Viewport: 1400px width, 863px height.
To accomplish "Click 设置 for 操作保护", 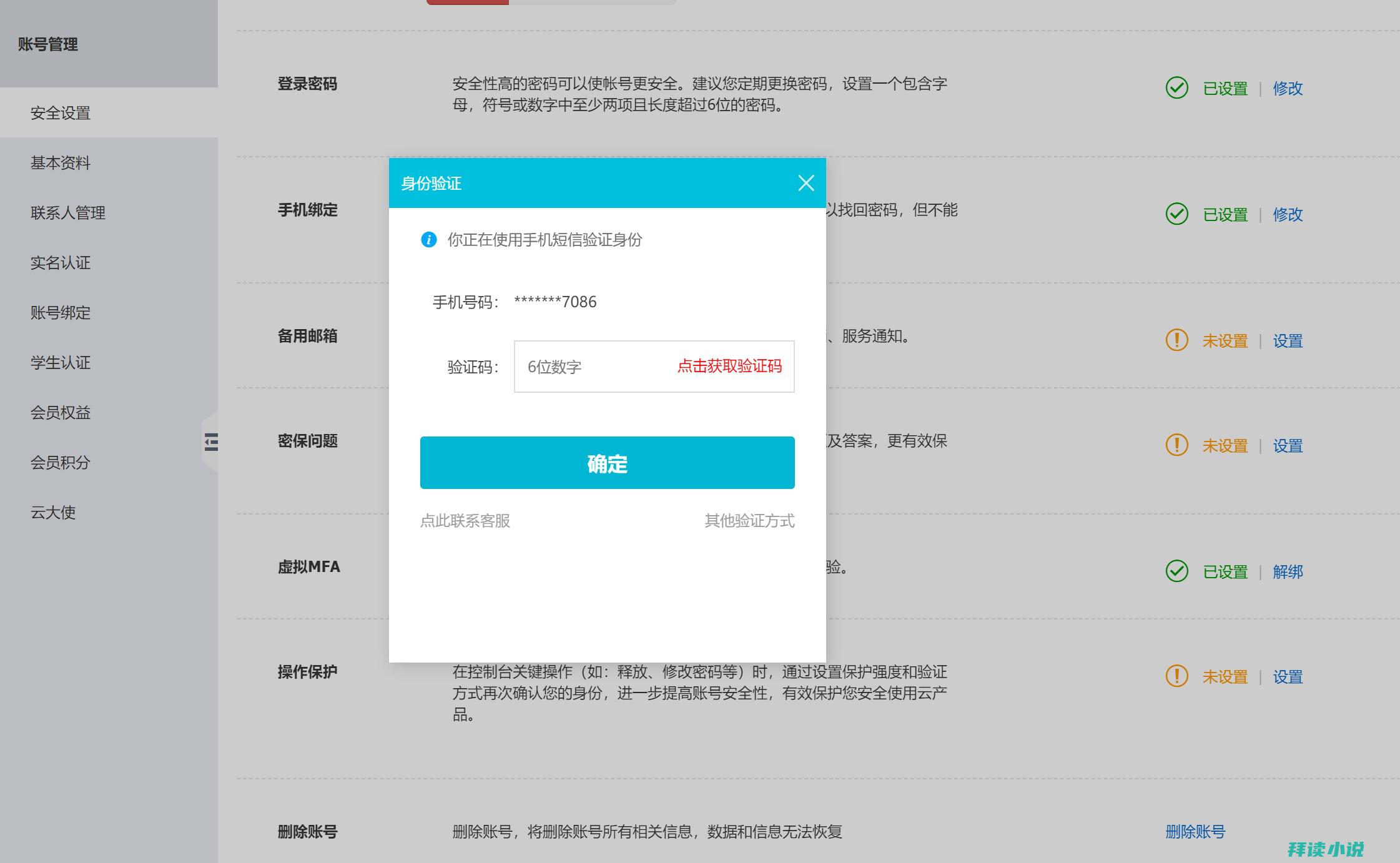I will 1288,677.
